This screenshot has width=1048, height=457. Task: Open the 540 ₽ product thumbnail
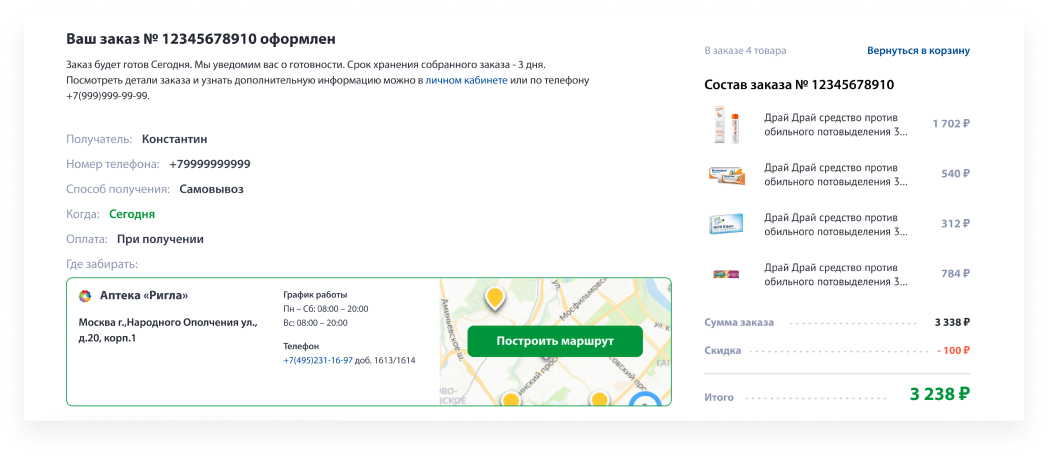pos(727,174)
